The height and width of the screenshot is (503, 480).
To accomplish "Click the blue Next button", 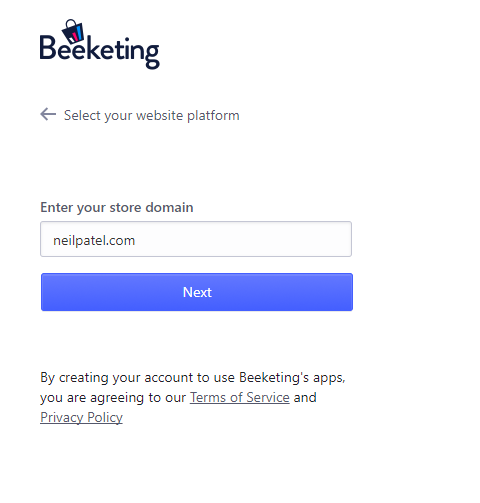I will pyautogui.click(x=197, y=292).
